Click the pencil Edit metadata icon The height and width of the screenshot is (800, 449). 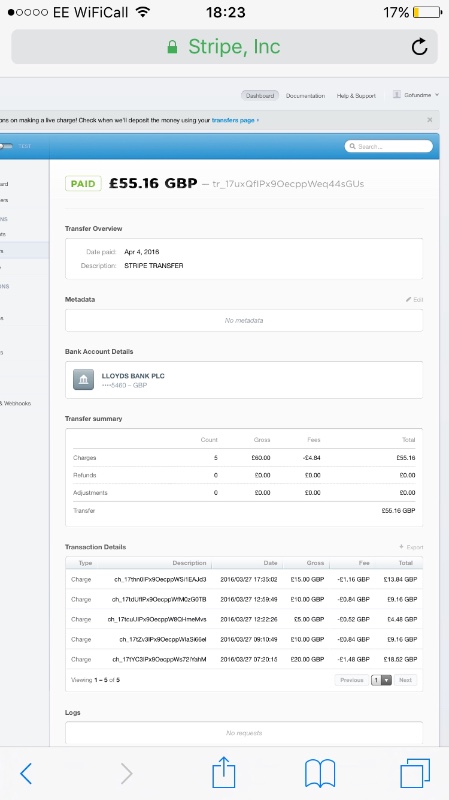[409, 299]
